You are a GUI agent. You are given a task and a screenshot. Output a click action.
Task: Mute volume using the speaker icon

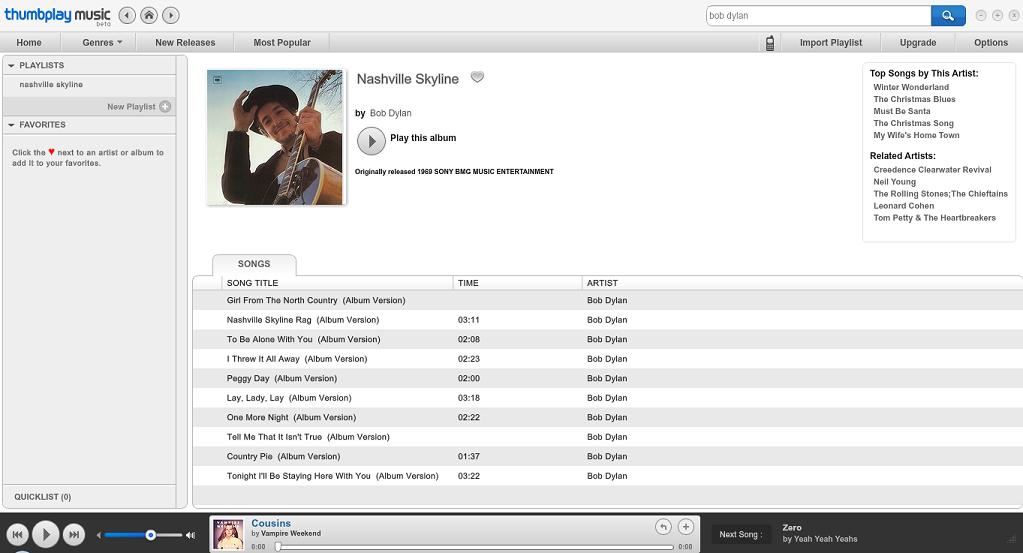(100, 535)
